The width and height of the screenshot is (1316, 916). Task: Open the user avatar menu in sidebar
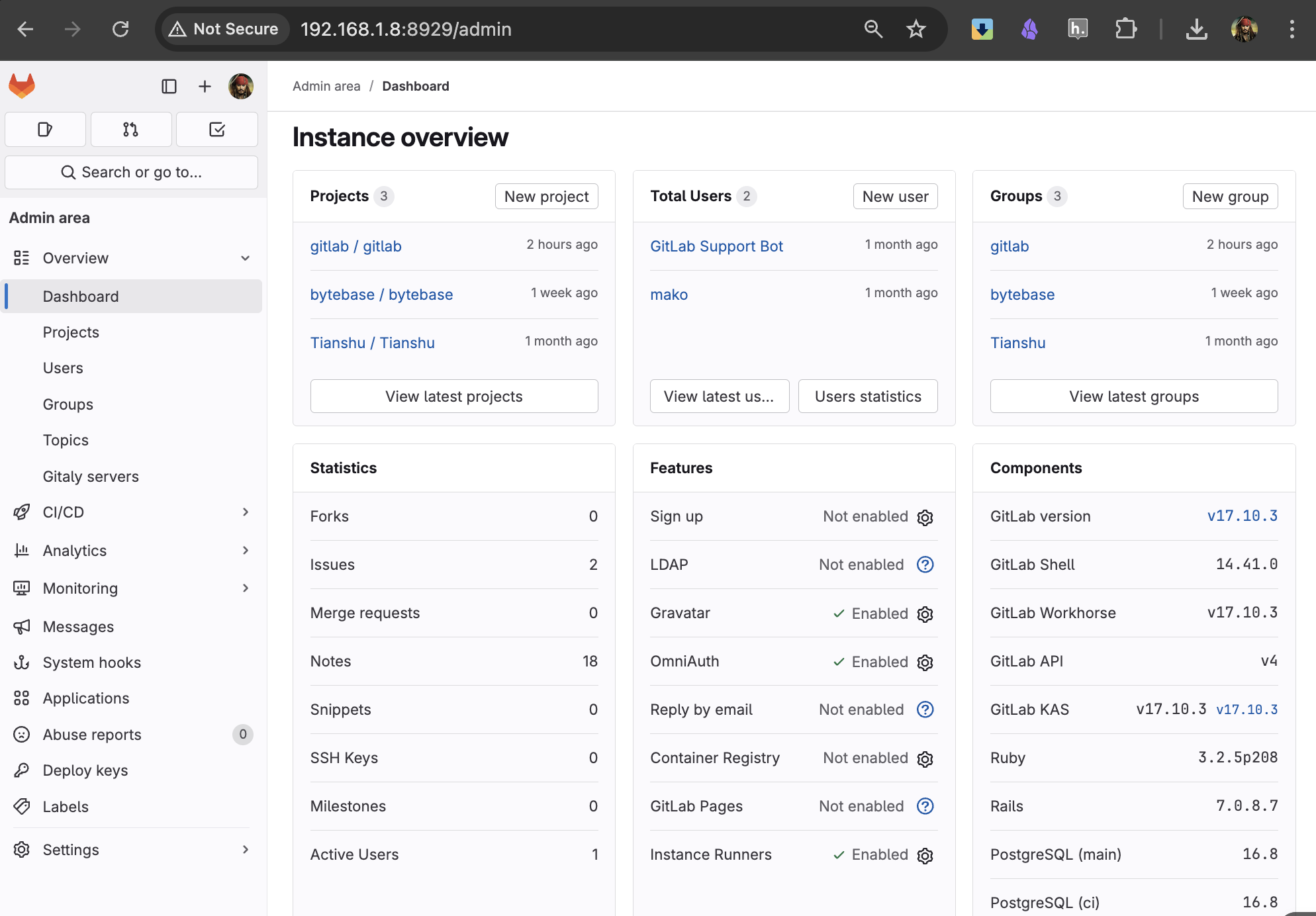pos(241,86)
